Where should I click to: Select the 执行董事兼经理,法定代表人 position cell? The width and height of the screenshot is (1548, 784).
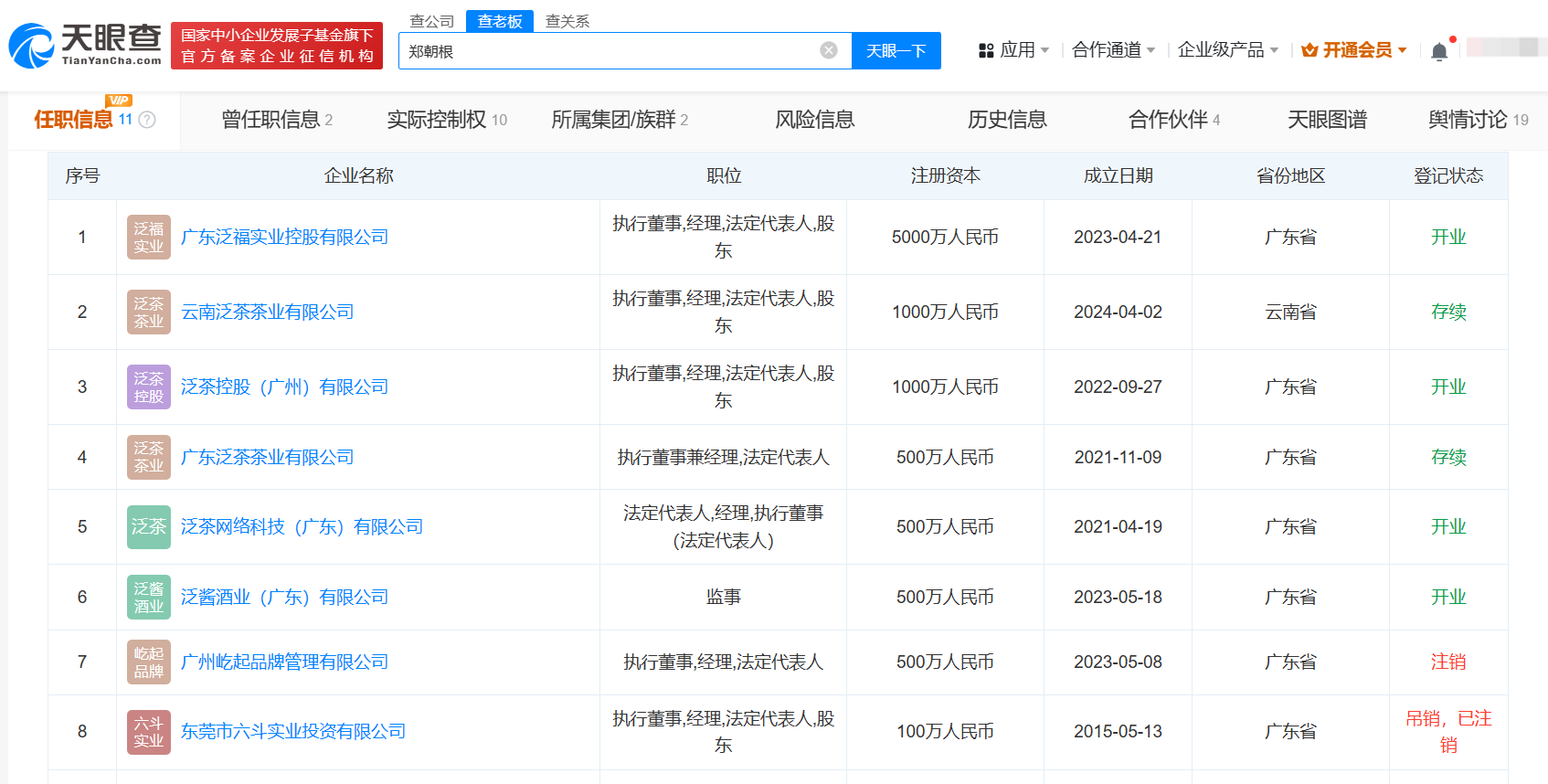click(x=724, y=457)
